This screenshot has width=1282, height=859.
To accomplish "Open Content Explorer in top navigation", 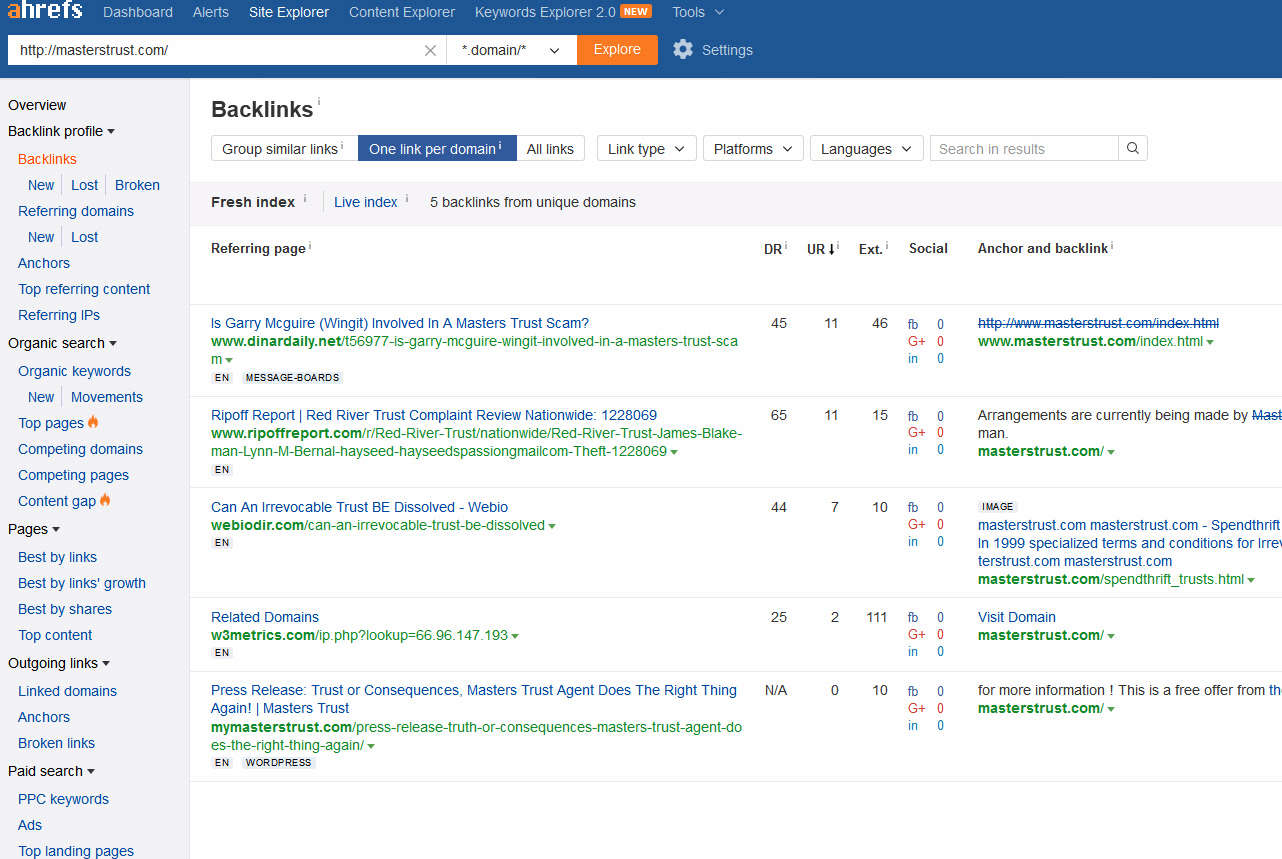I will tap(402, 12).
